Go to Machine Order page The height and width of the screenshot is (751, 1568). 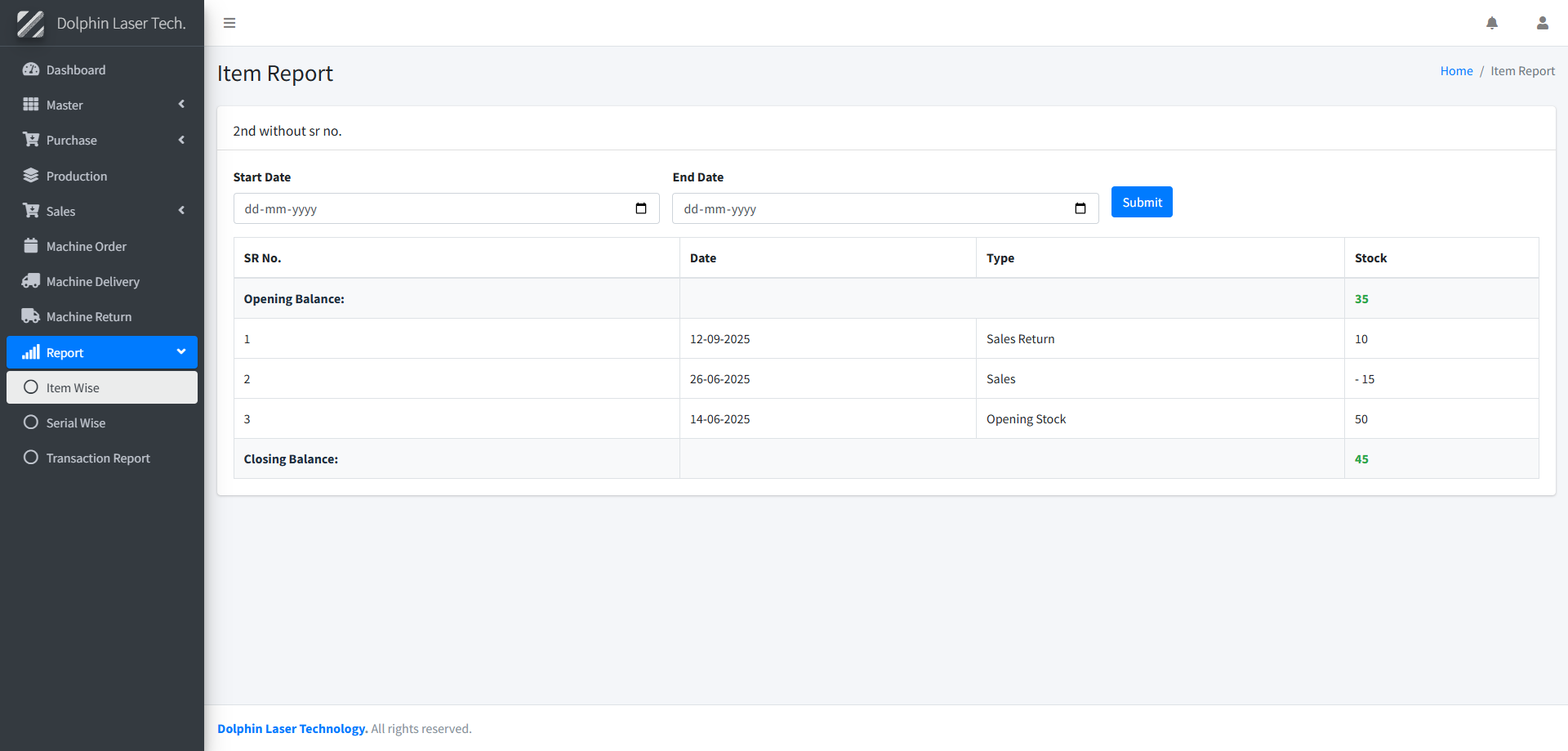(x=87, y=247)
